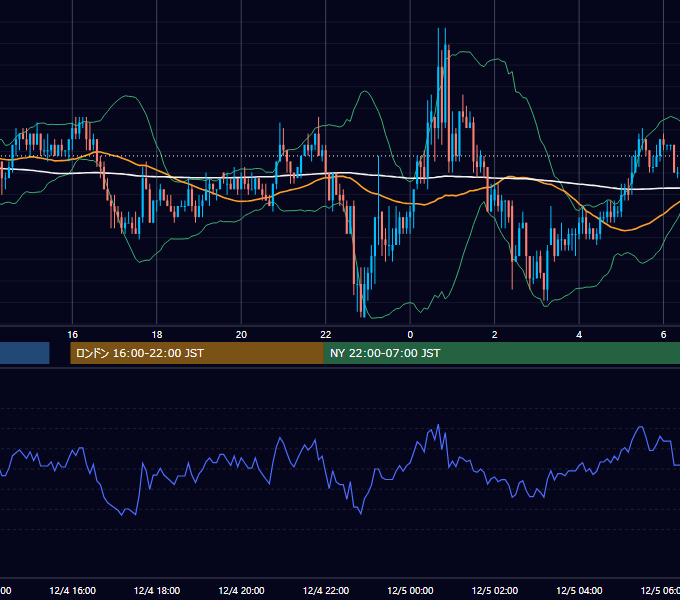Click the 4 hour label on price chart axis
680x600 pixels.
click(579, 335)
